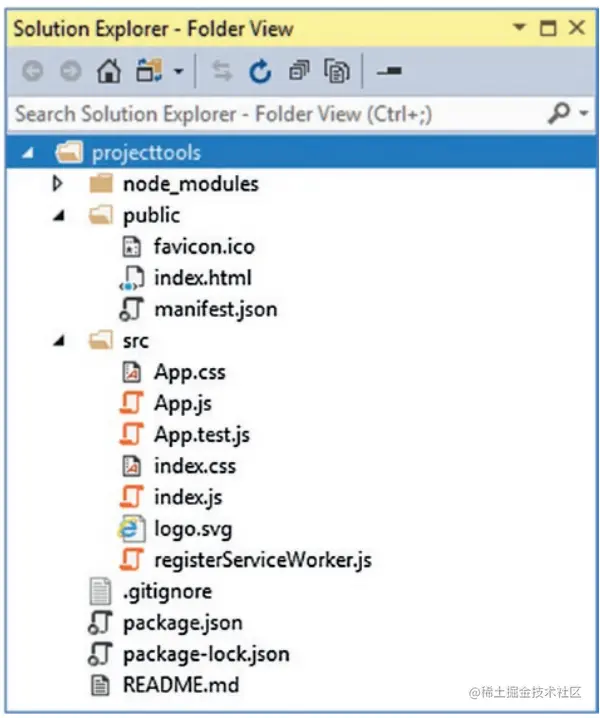Select registerServiceWorker.js file

tap(263, 560)
